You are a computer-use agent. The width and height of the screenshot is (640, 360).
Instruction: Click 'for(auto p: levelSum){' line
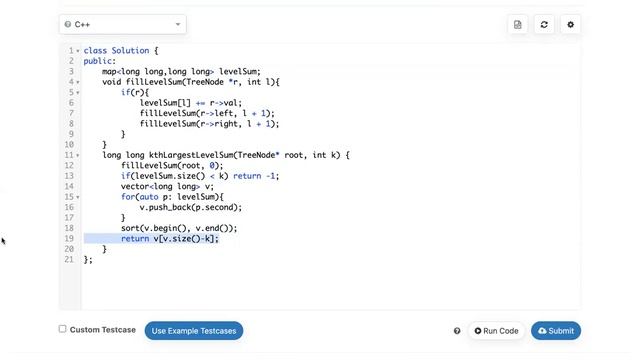point(172,197)
